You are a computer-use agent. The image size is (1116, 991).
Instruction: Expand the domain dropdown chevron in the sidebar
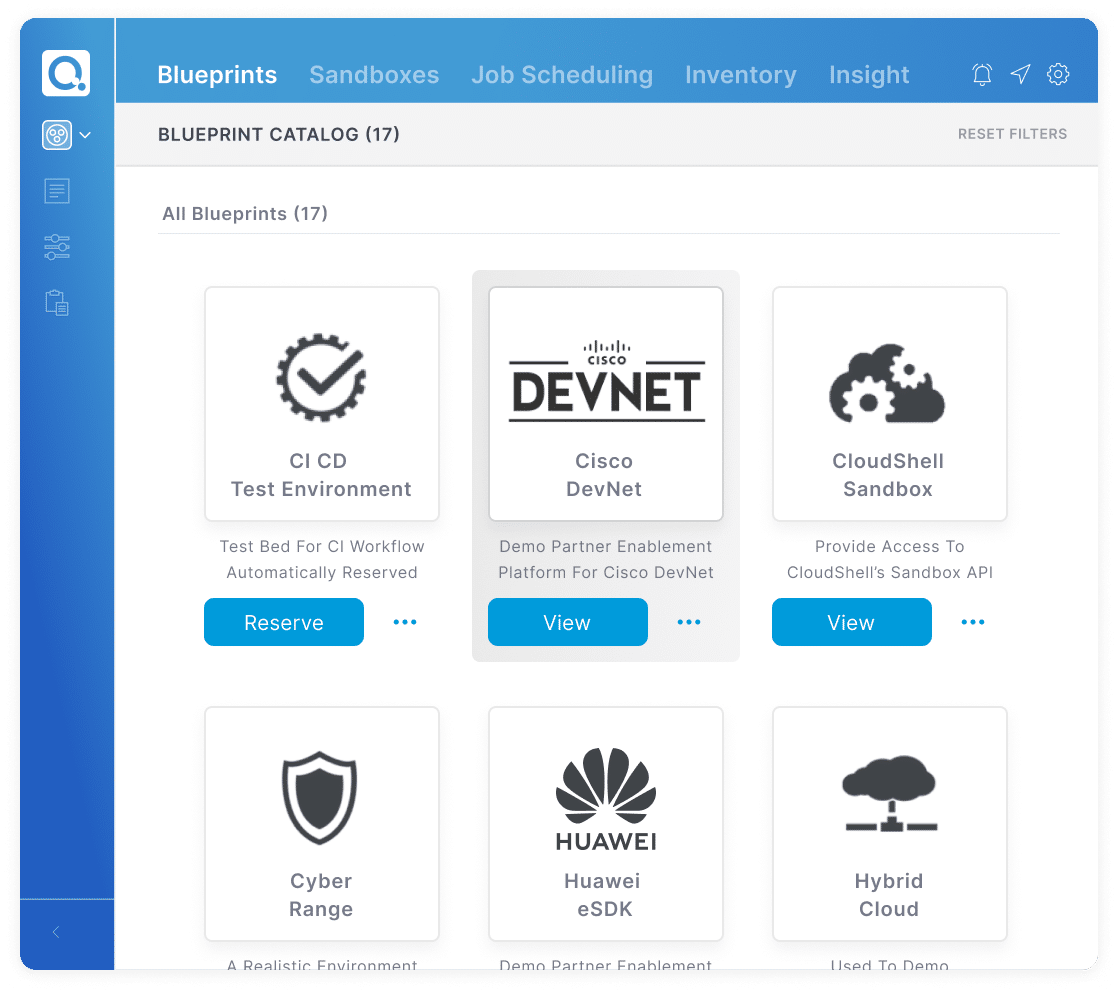tap(85, 135)
